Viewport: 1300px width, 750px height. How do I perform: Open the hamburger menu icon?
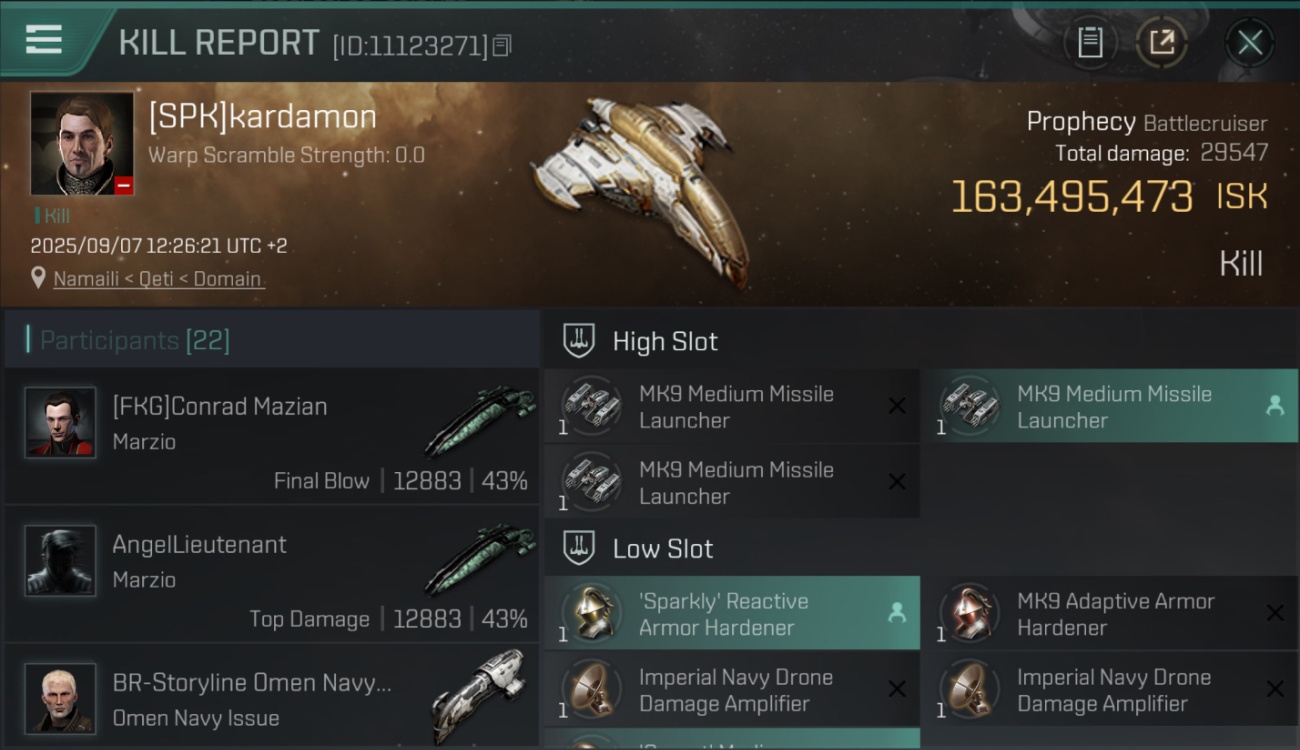point(44,40)
